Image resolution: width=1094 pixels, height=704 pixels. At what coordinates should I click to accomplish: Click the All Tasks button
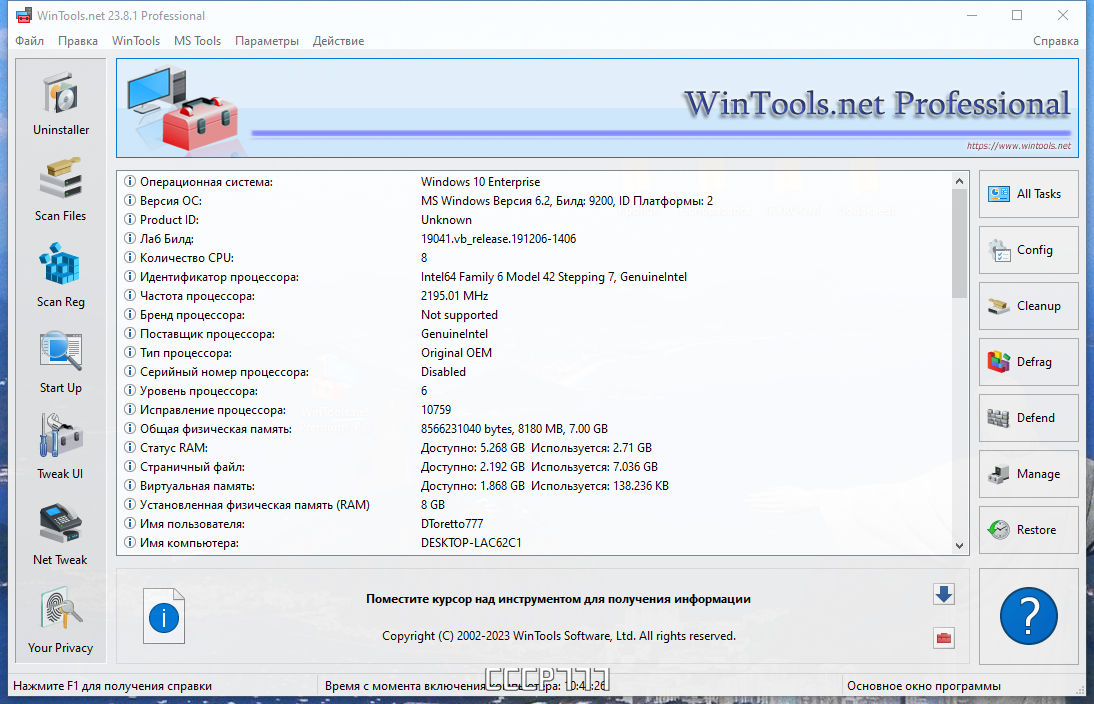(x=1028, y=194)
